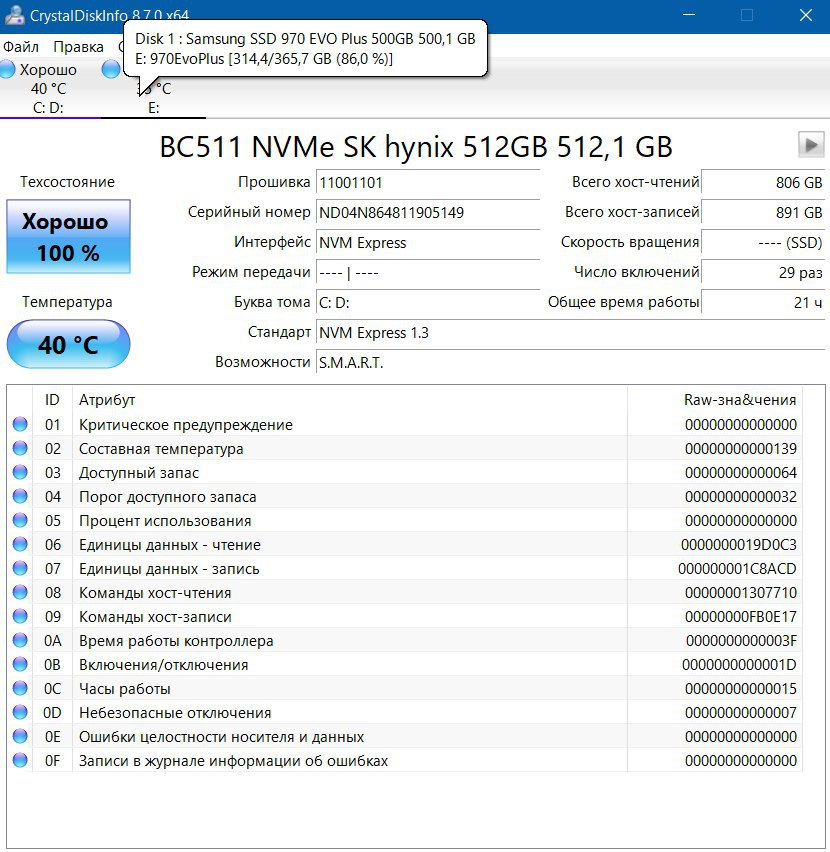Click the Хорошо 100 % health status button
This screenshot has height=852, width=830.
[x=68, y=236]
